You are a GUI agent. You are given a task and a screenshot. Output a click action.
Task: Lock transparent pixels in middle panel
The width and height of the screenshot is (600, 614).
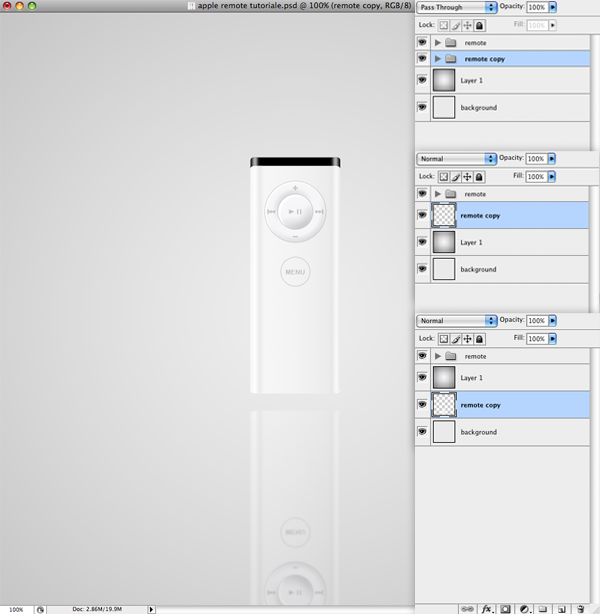point(443,177)
